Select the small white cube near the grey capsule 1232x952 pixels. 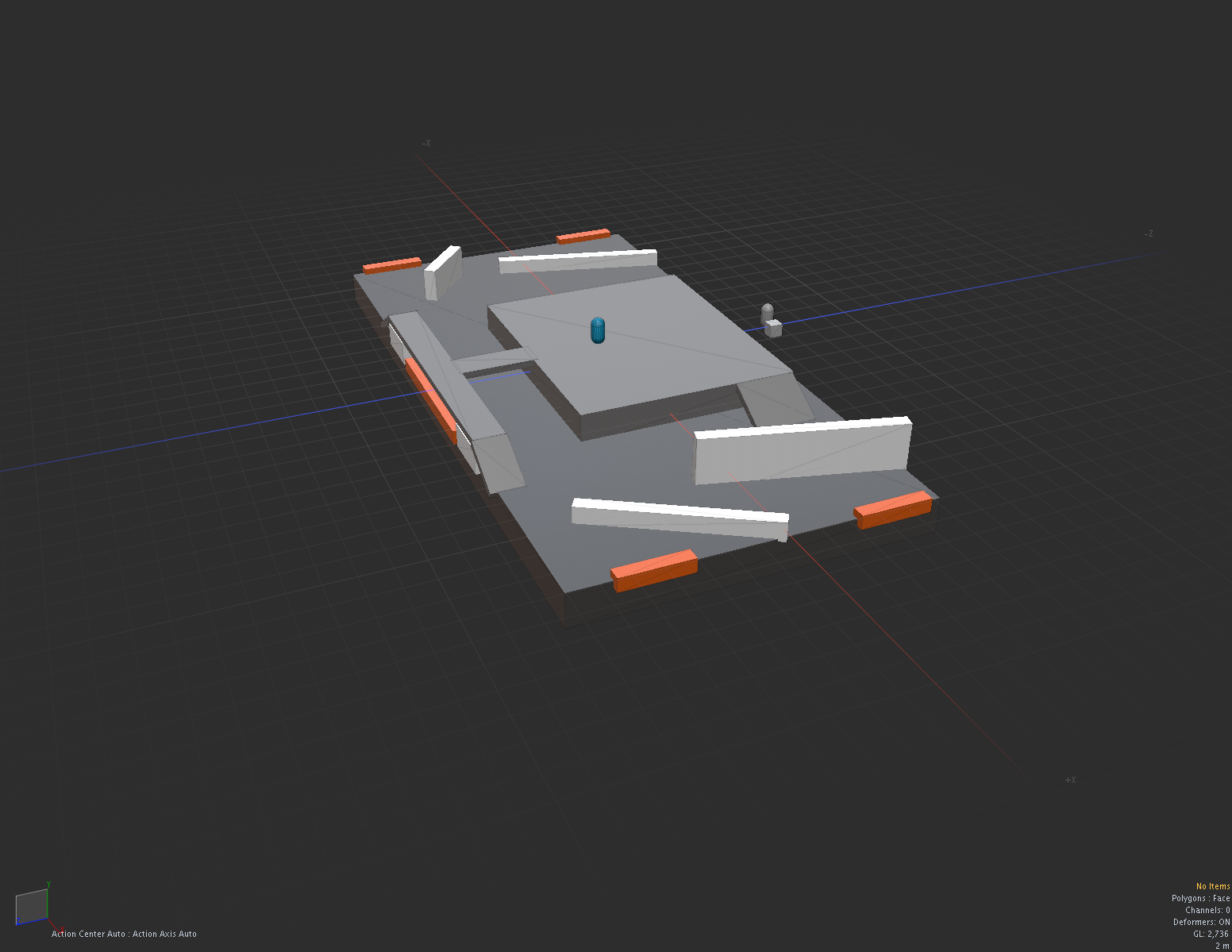773,328
